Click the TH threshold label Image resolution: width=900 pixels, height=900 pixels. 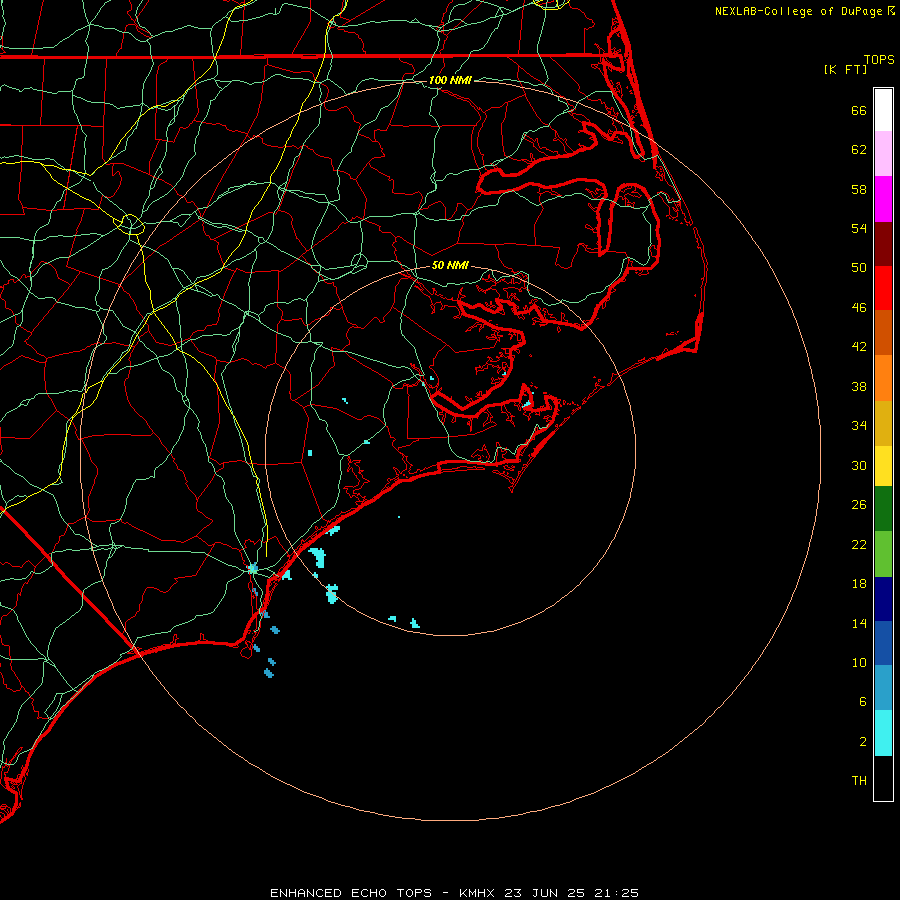(859, 781)
